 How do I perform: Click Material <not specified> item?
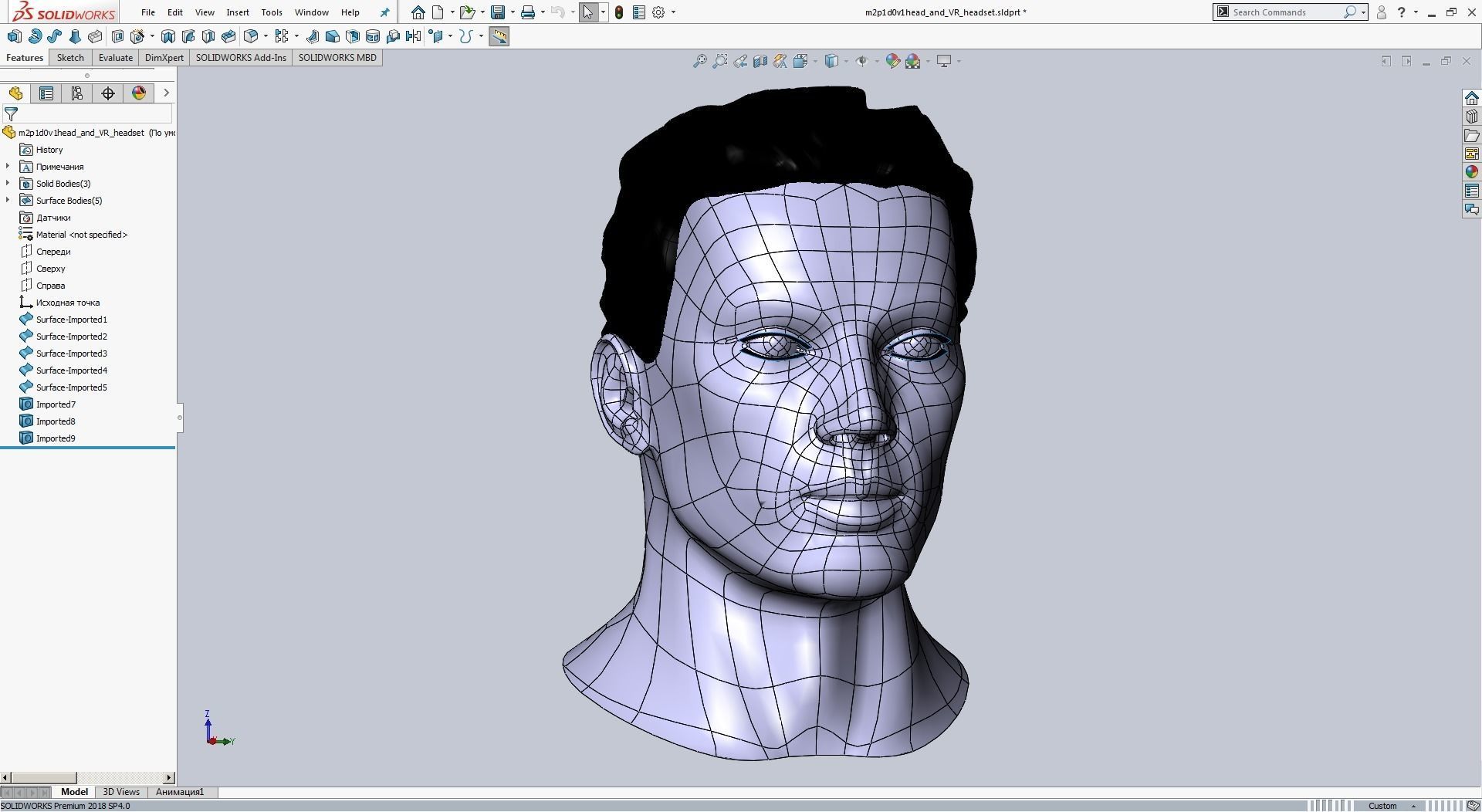click(82, 235)
